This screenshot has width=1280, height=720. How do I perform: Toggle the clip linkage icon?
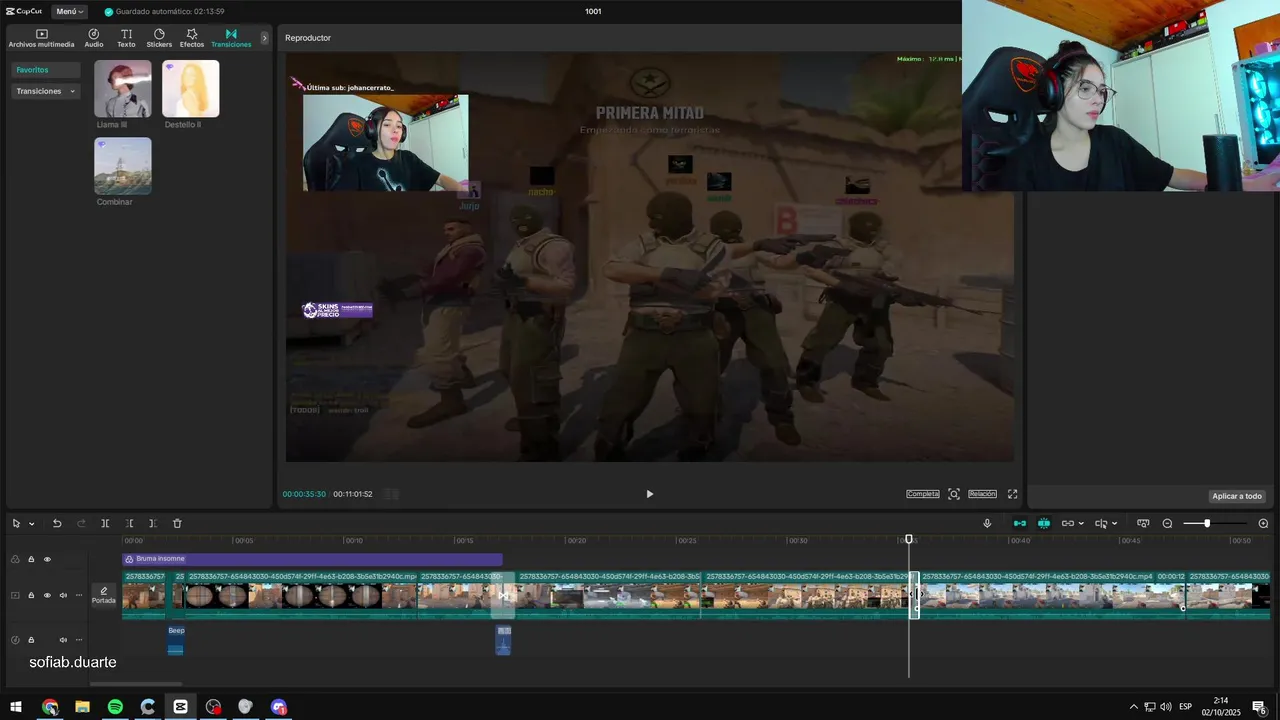(x=1067, y=524)
